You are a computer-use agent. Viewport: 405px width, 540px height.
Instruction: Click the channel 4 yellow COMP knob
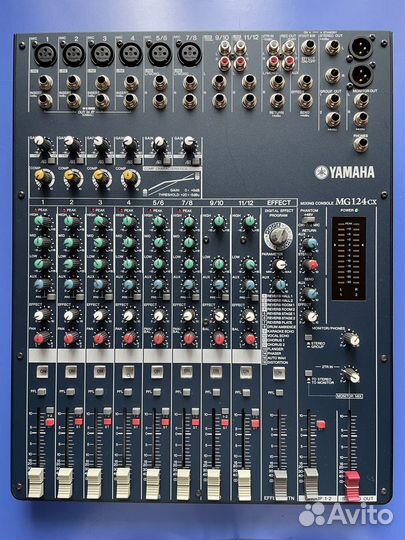click(130, 178)
